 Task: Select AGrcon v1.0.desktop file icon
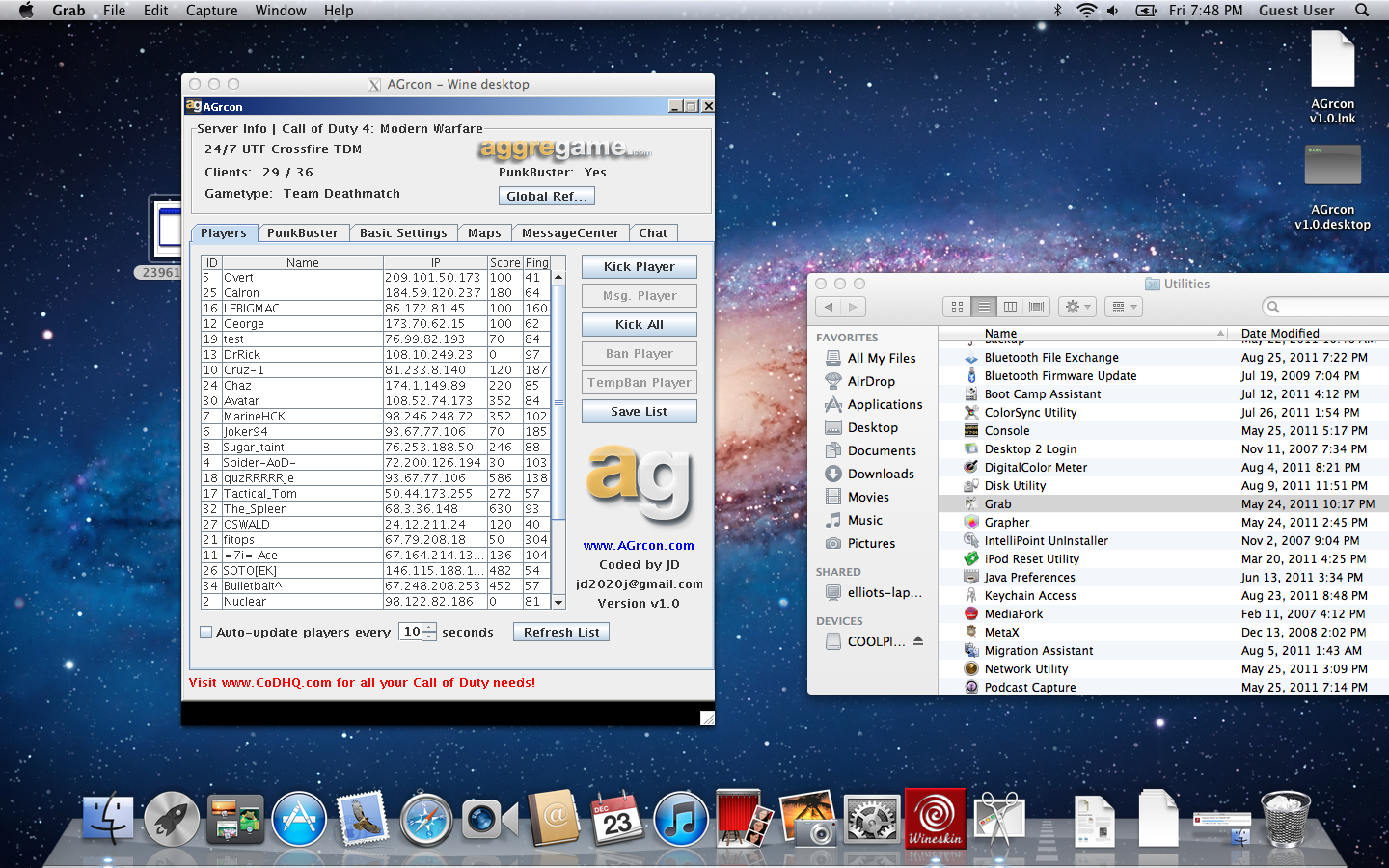[x=1332, y=187]
